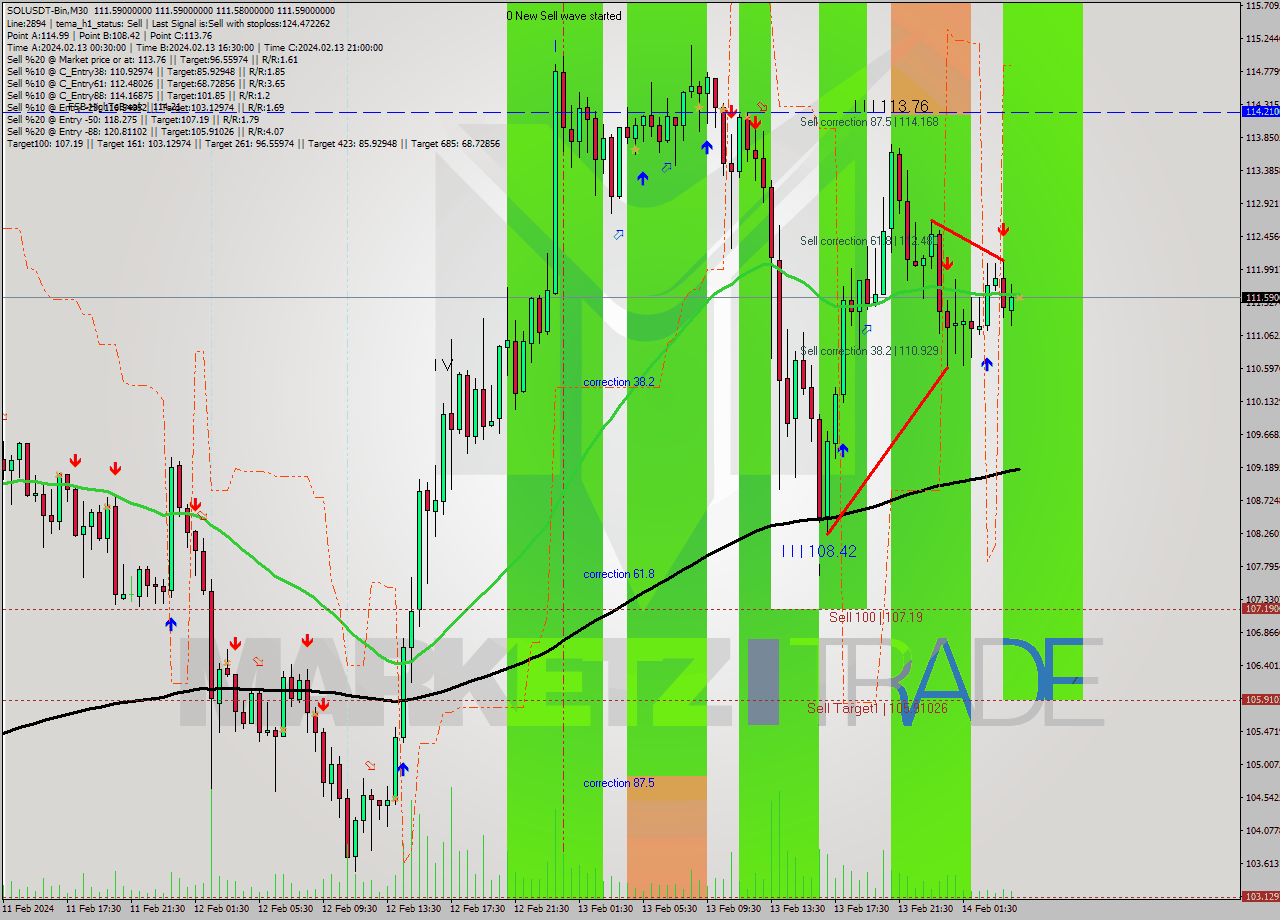Click the 103.613 price axis value
1280x920 pixels.
click(1262, 863)
